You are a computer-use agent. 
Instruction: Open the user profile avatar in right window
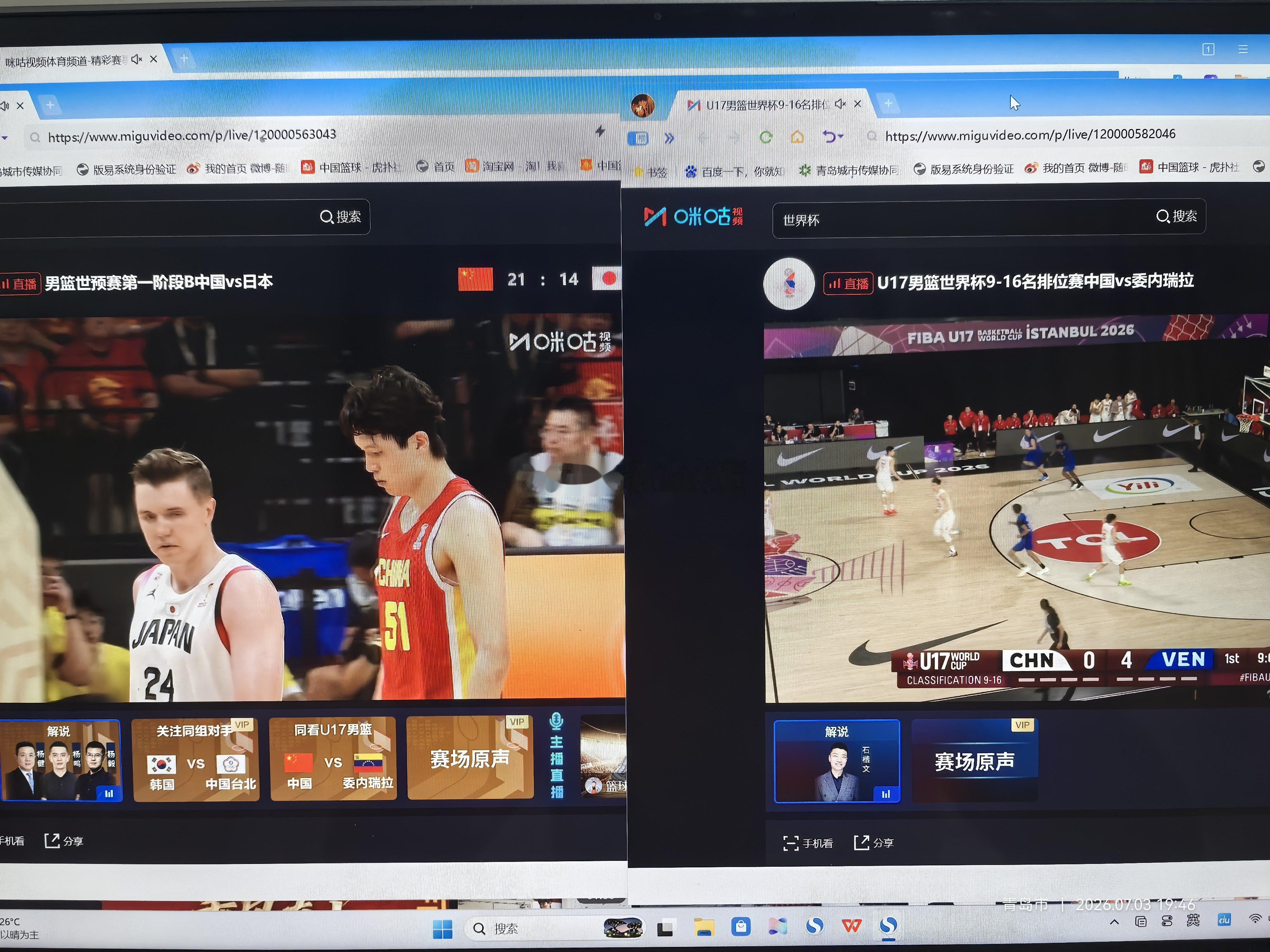point(642,106)
